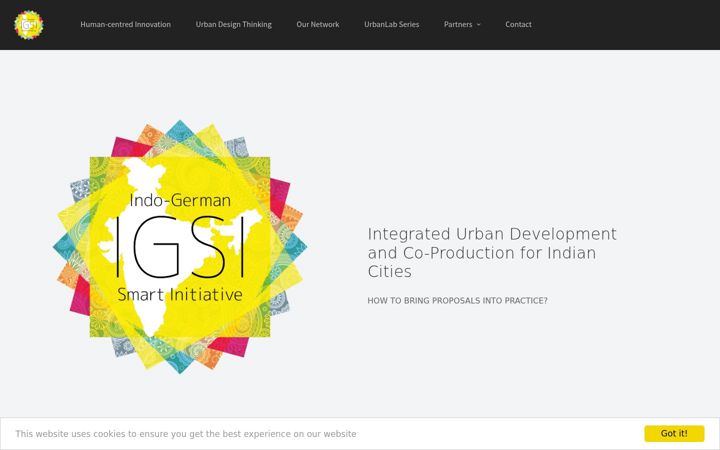Dismiss the cookie notice with Got it!
The image size is (720, 450).
pyautogui.click(x=674, y=433)
